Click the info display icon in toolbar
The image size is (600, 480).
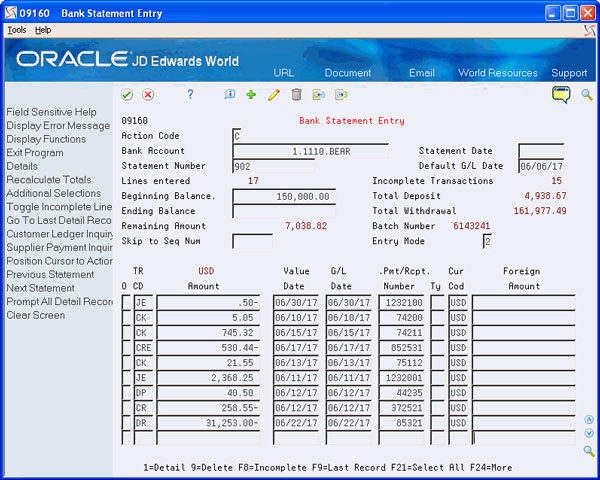[x=230, y=94]
